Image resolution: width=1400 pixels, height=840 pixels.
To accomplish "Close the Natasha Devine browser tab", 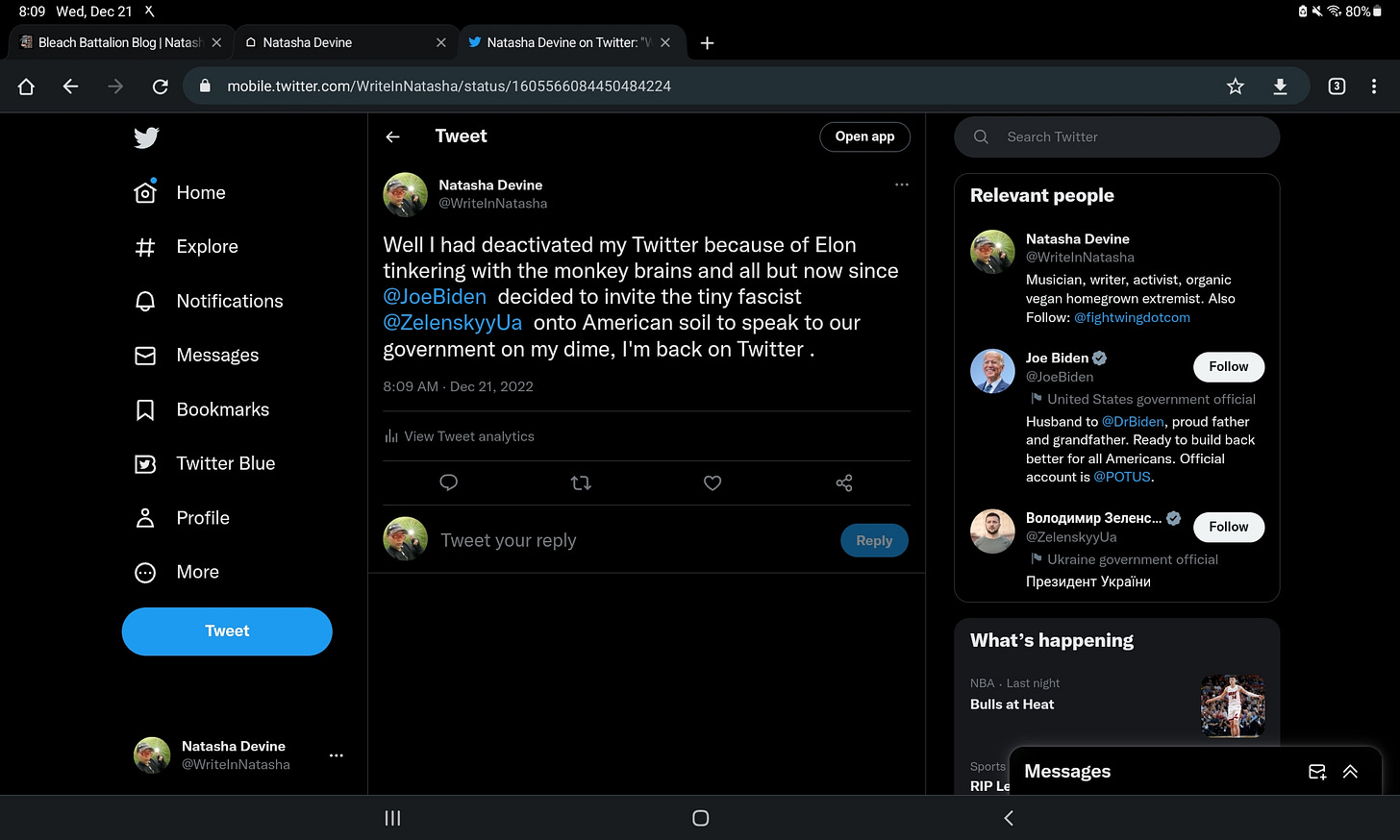I will [441, 42].
